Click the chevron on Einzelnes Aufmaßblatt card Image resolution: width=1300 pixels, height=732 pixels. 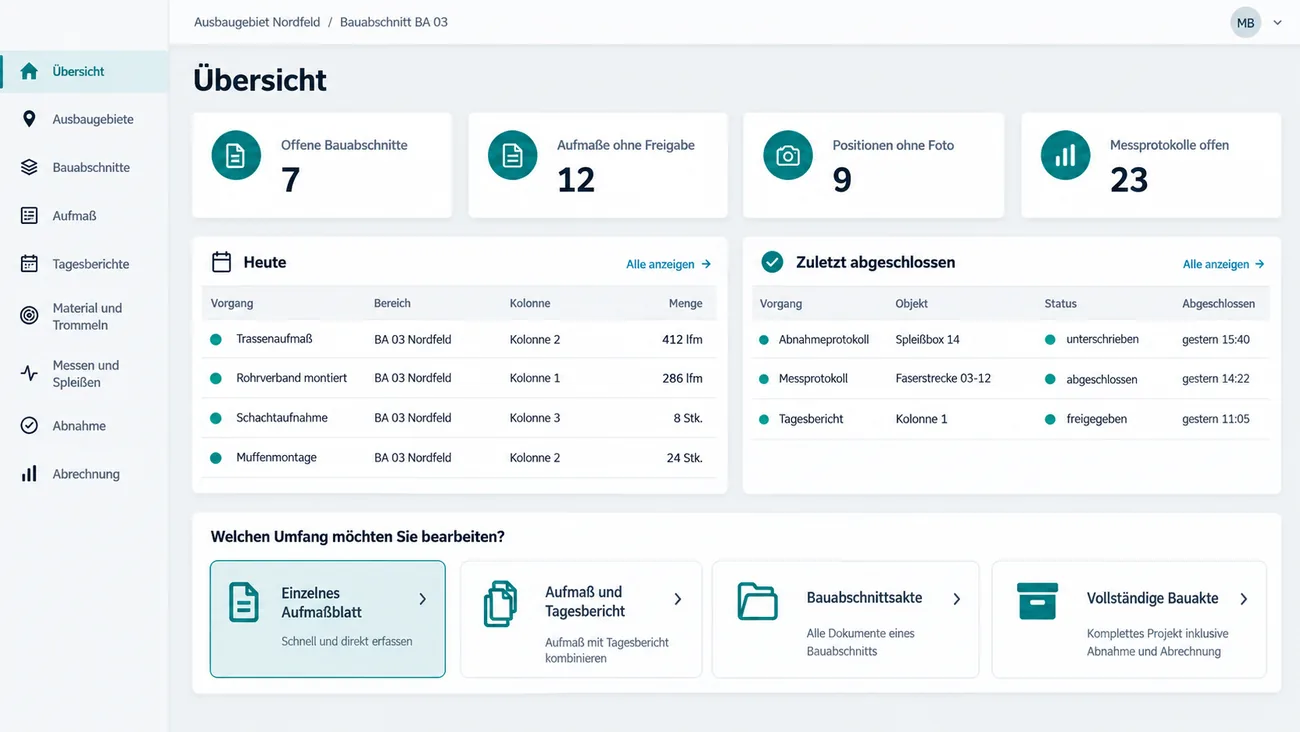422,599
